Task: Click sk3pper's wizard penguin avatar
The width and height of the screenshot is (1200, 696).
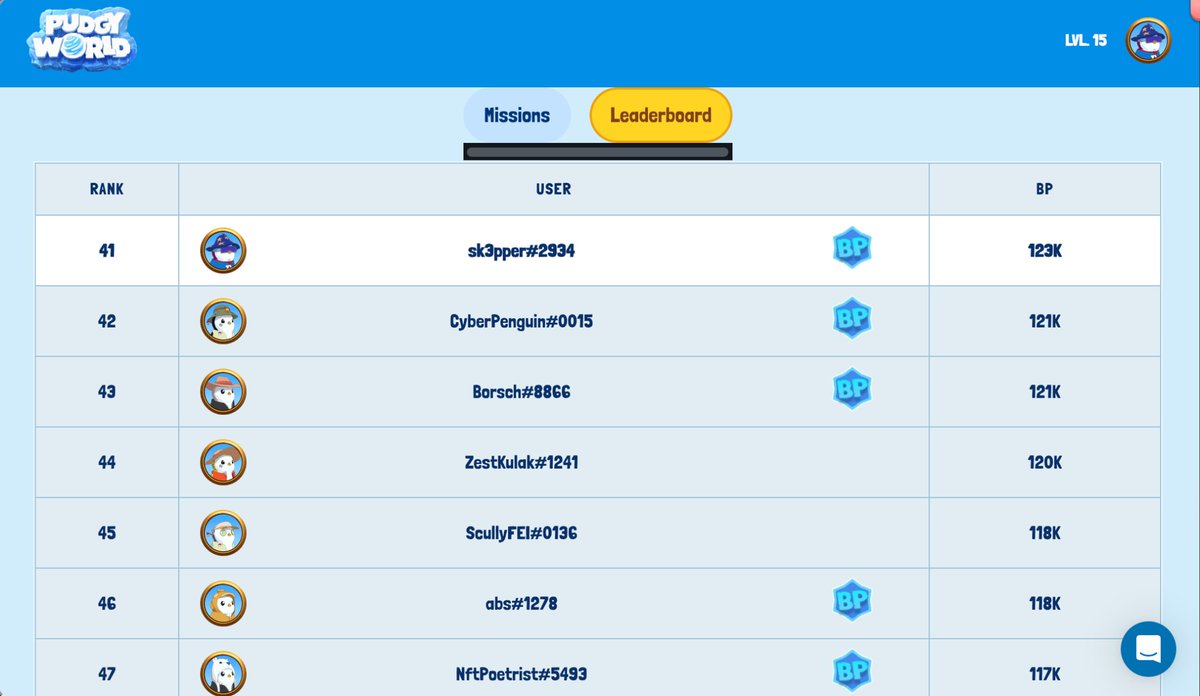Action: (x=222, y=251)
